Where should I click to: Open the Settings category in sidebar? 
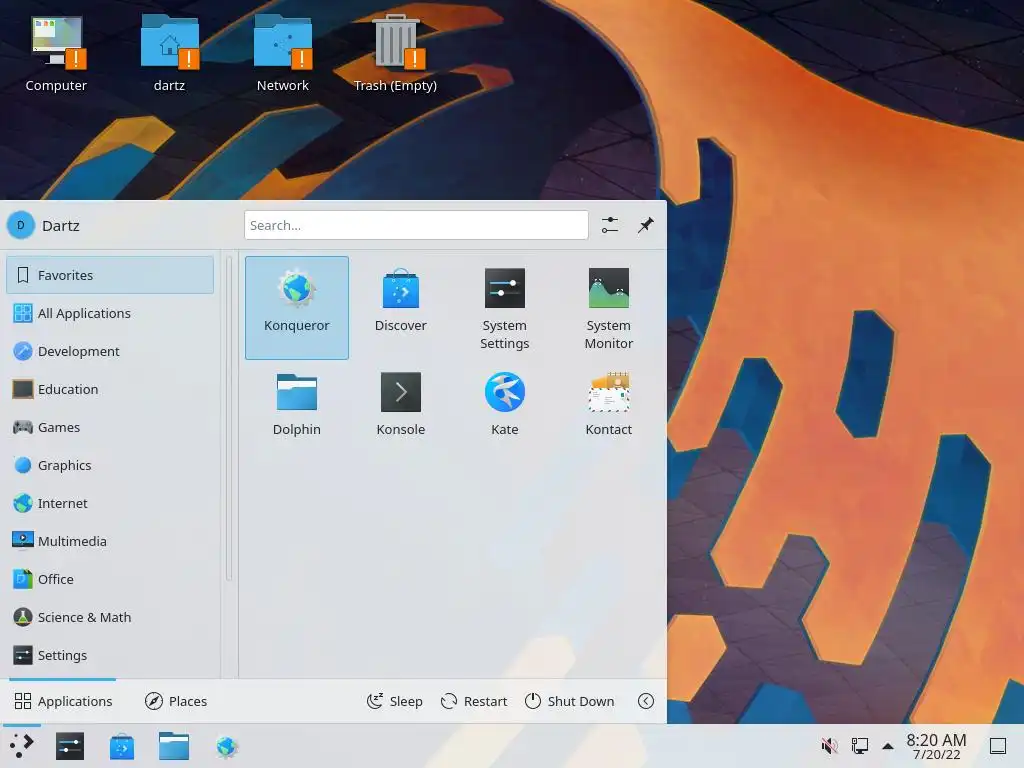pos(110,655)
